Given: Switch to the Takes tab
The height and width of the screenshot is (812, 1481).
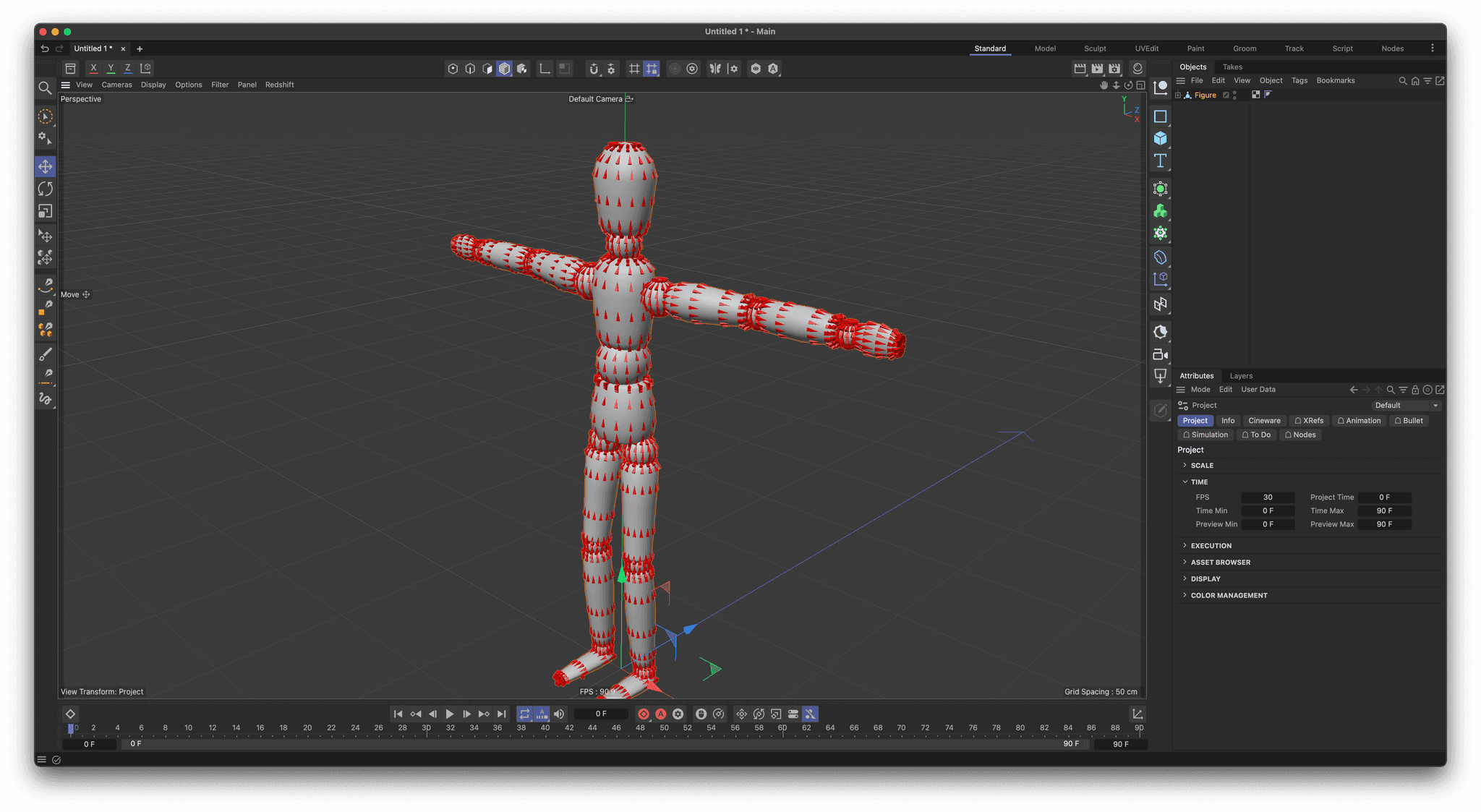Looking at the screenshot, I should coord(1232,67).
